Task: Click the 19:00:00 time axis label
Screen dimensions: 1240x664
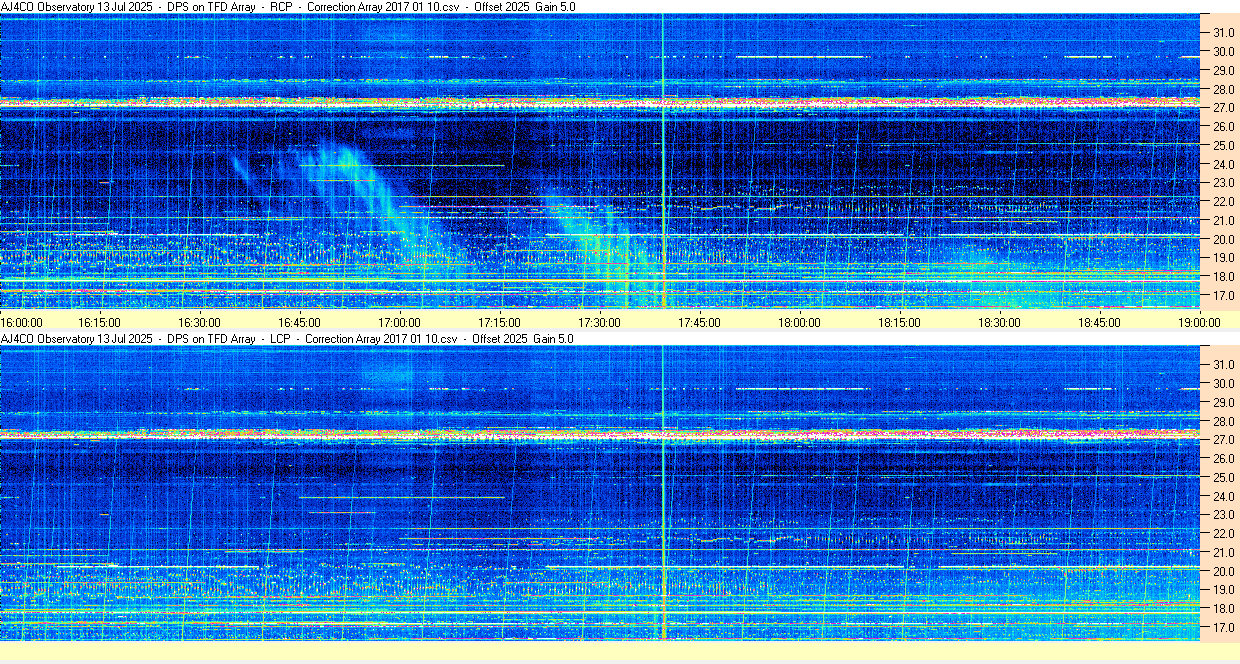Action: 1200,322
